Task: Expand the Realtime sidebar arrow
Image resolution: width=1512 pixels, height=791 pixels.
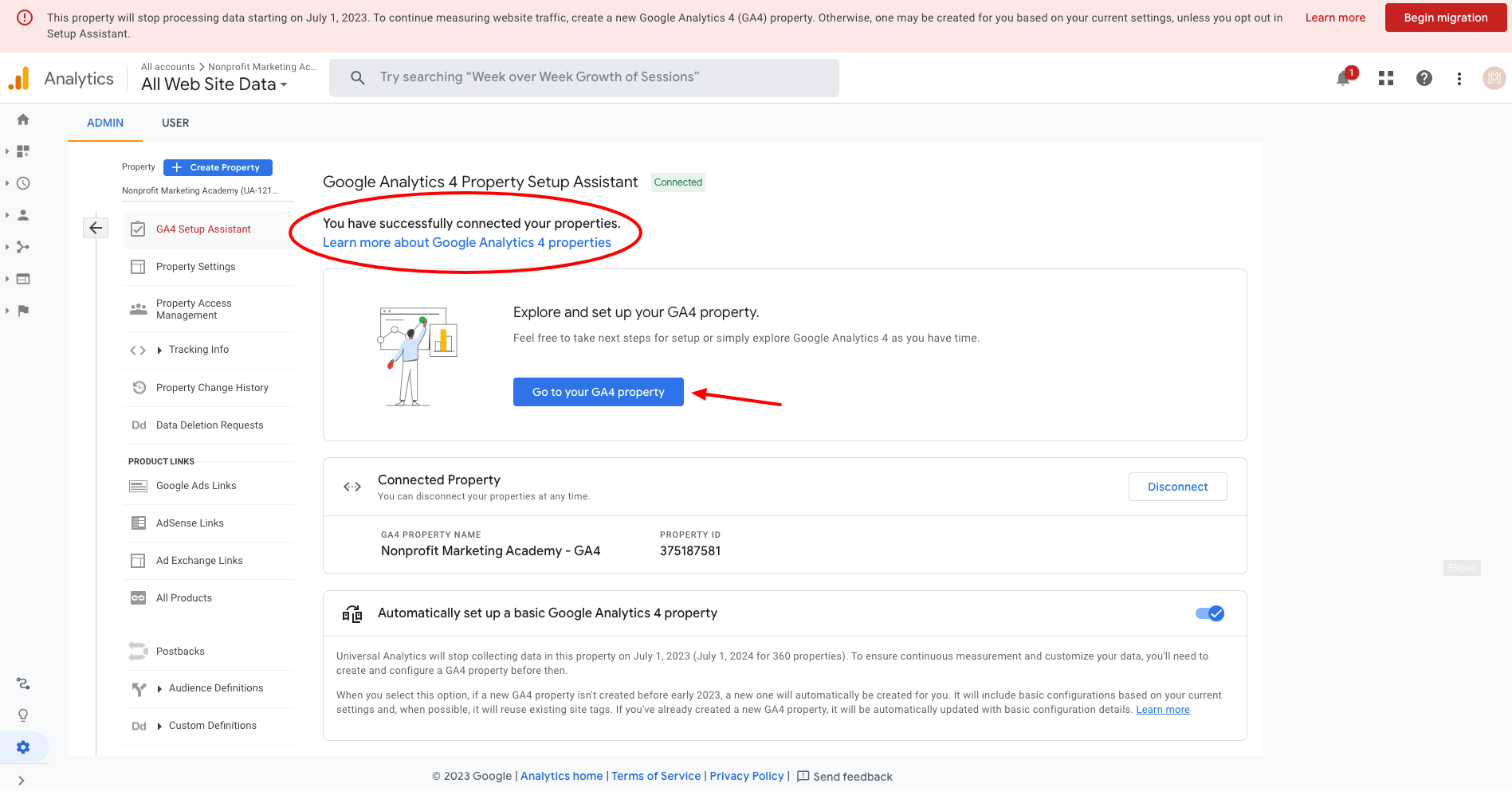Action: pos(7,183)
